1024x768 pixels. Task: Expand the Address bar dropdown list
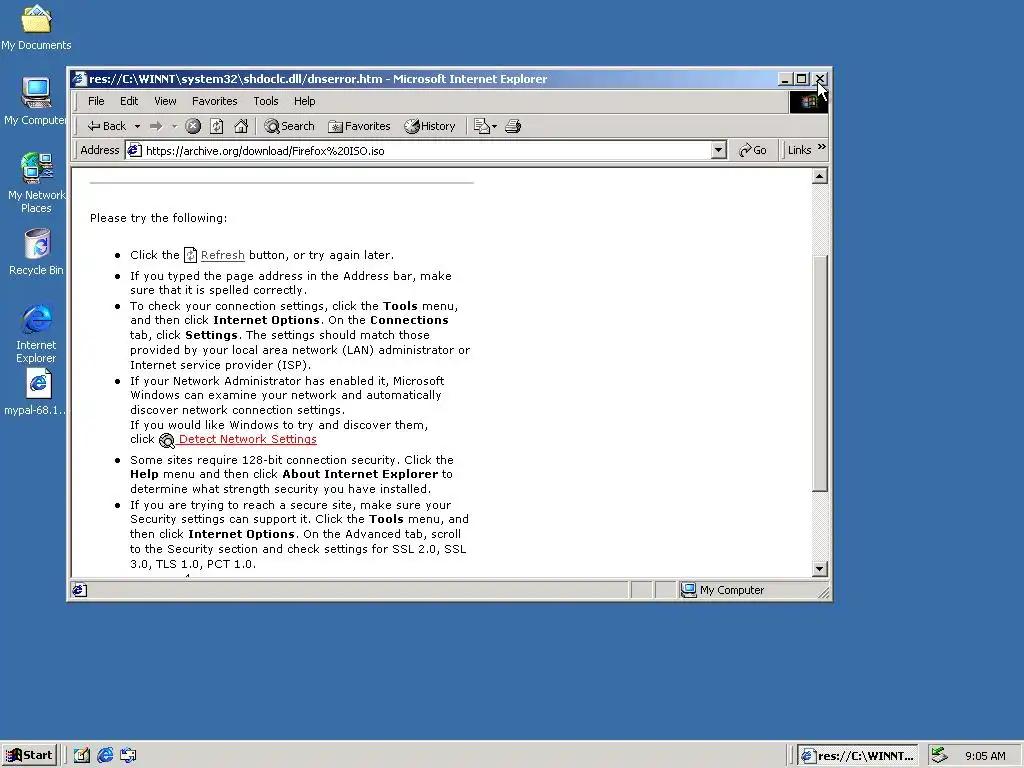click(x=718, y=151)
